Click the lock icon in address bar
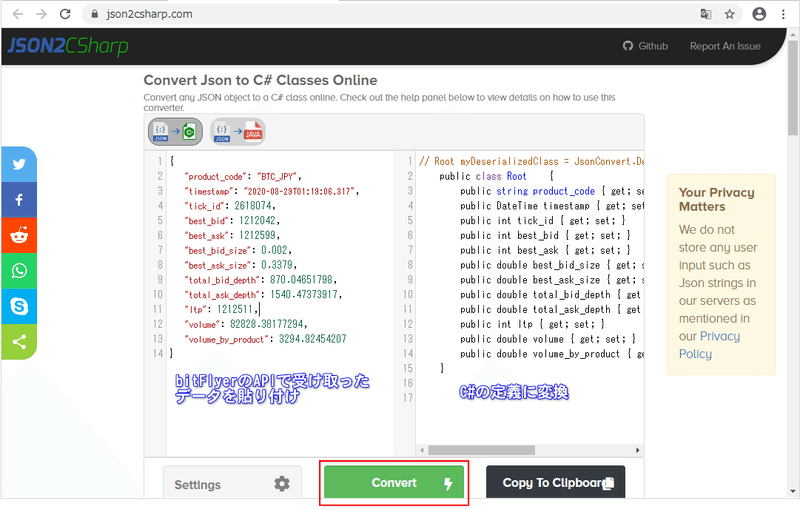Screen dimensions: 800x509 pos(94,14)
